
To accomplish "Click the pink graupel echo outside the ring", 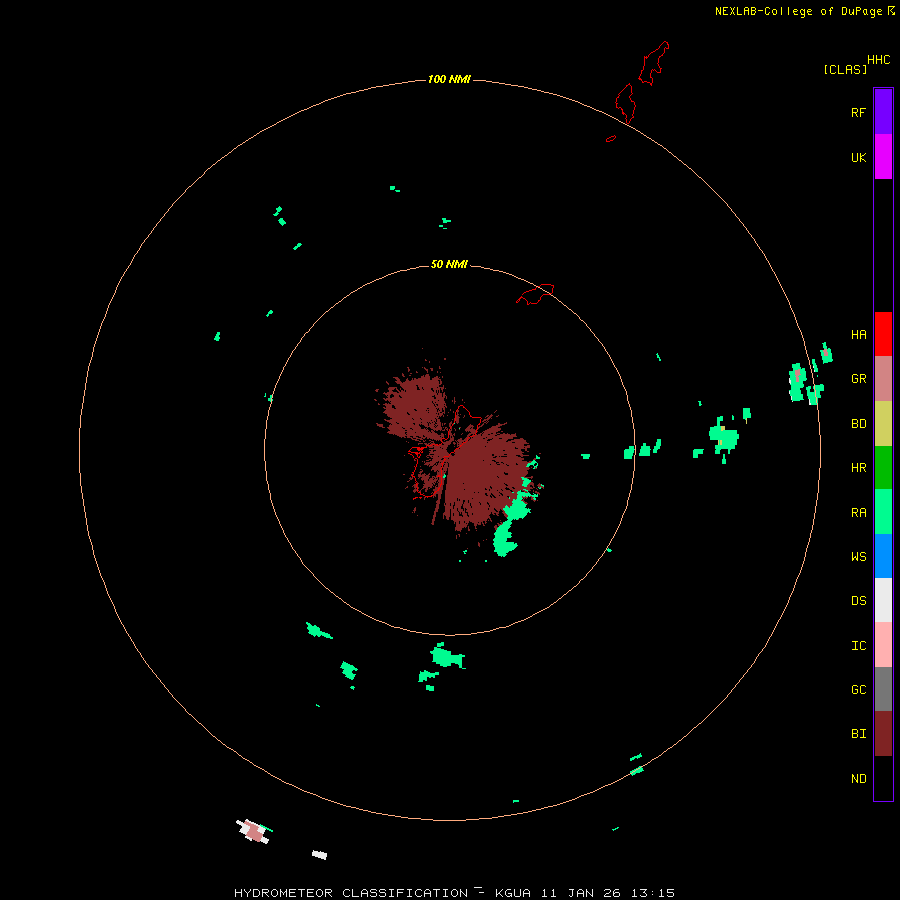I will point(254,831).
